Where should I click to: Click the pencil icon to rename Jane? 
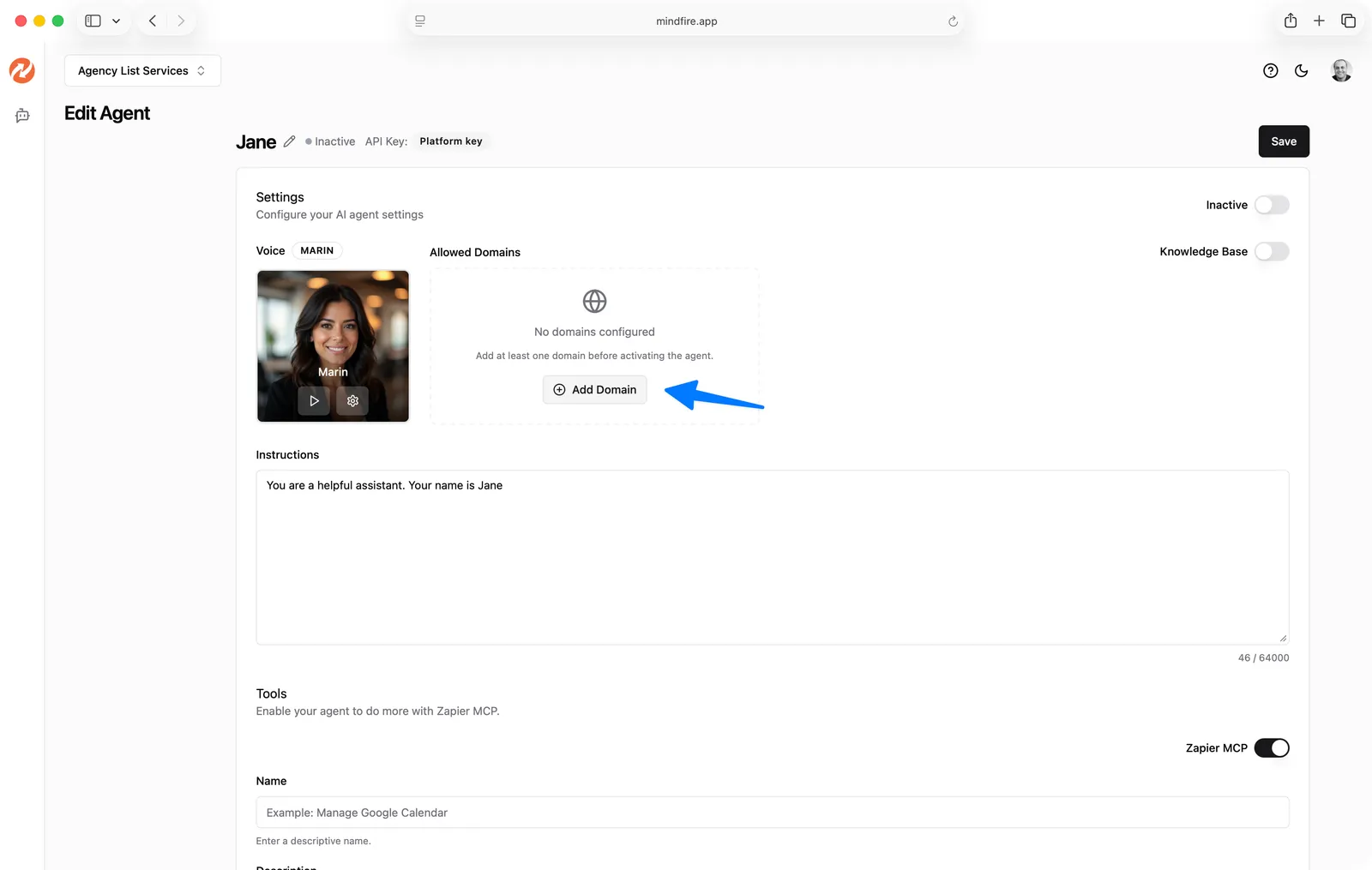click(x=290, y=141)
